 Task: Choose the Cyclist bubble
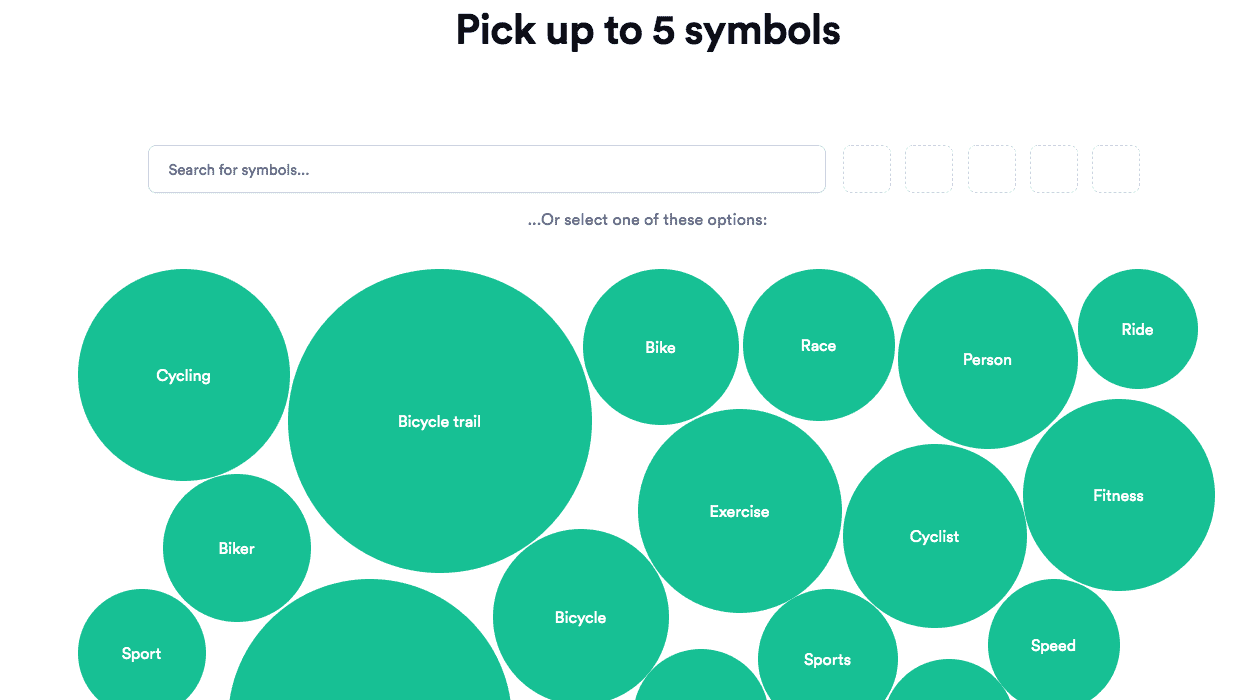coord(934,536)
